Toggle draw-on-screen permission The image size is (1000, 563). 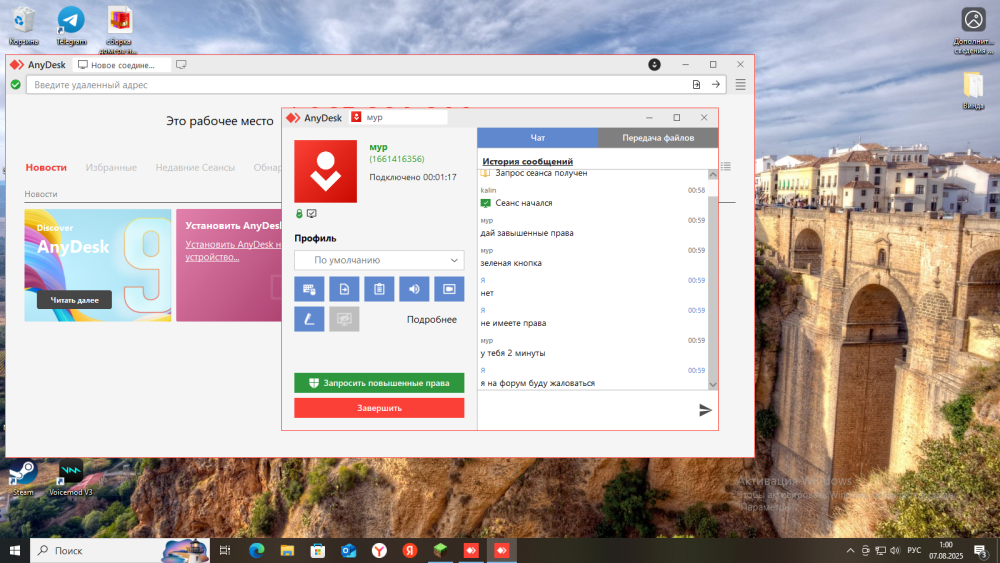pos(309,319)
